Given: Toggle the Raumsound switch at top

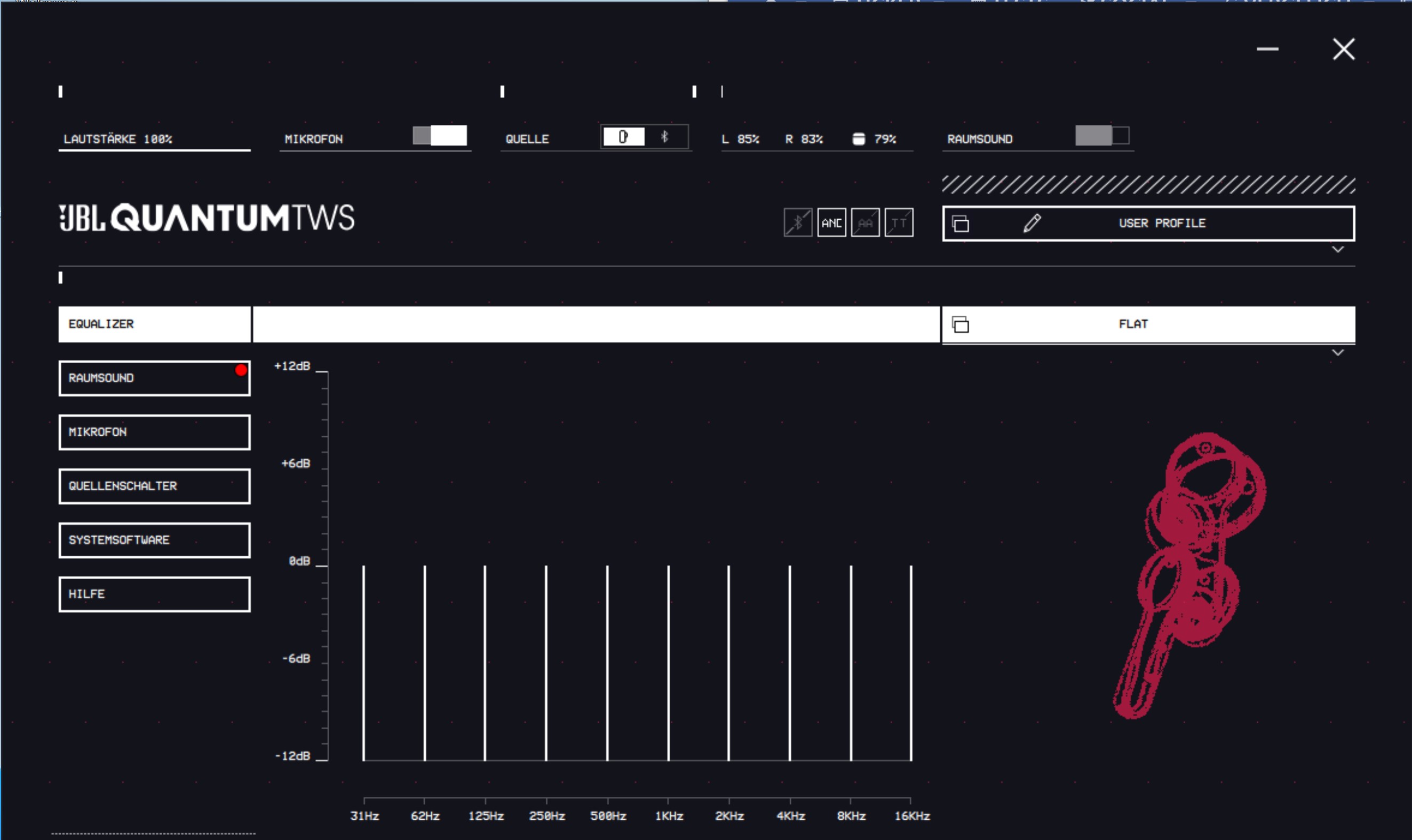Looking at the screenshot, I should pyautogui.click(x=1101, y=136).
